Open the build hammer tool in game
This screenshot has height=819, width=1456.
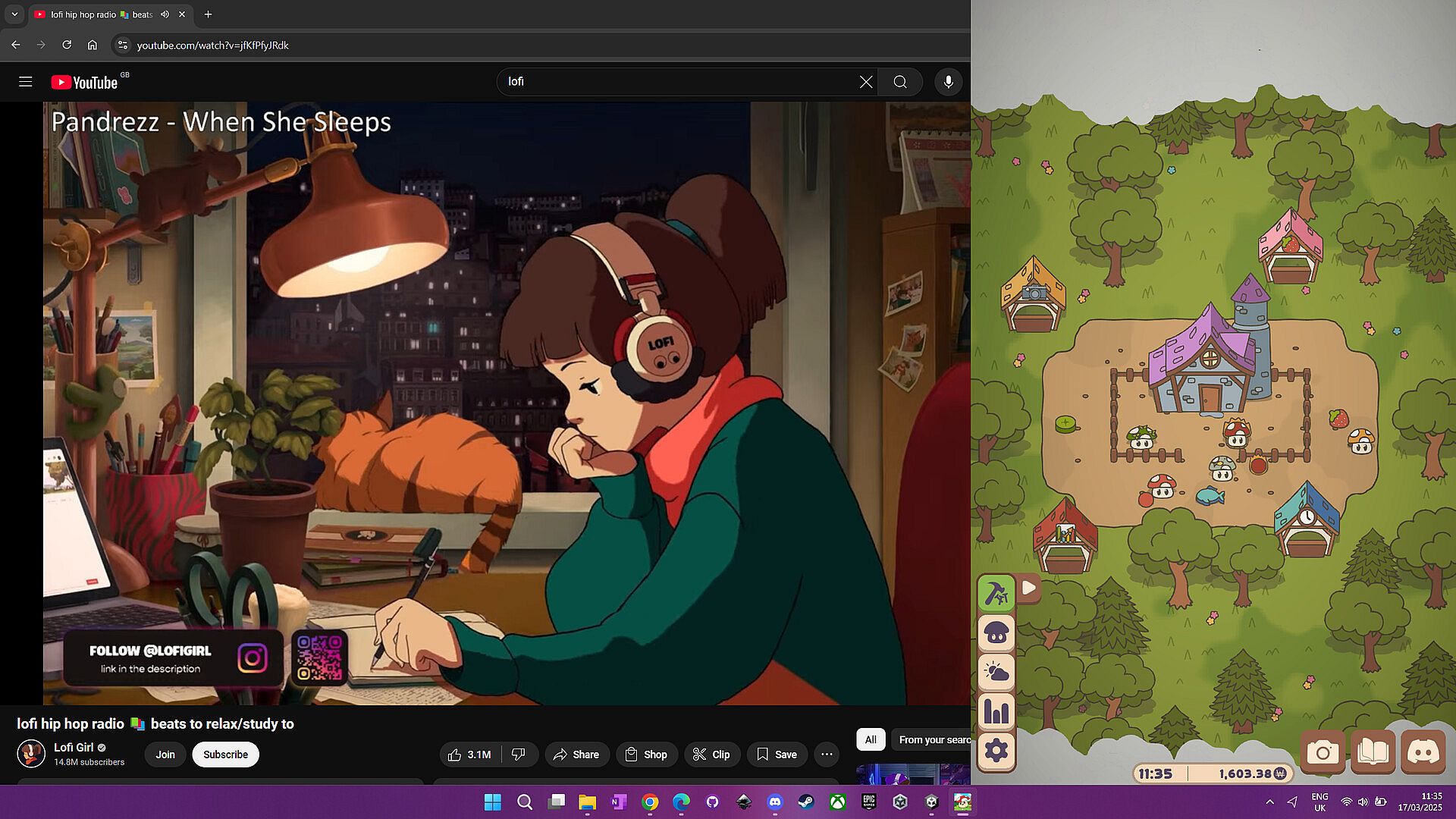coord(996,593)
